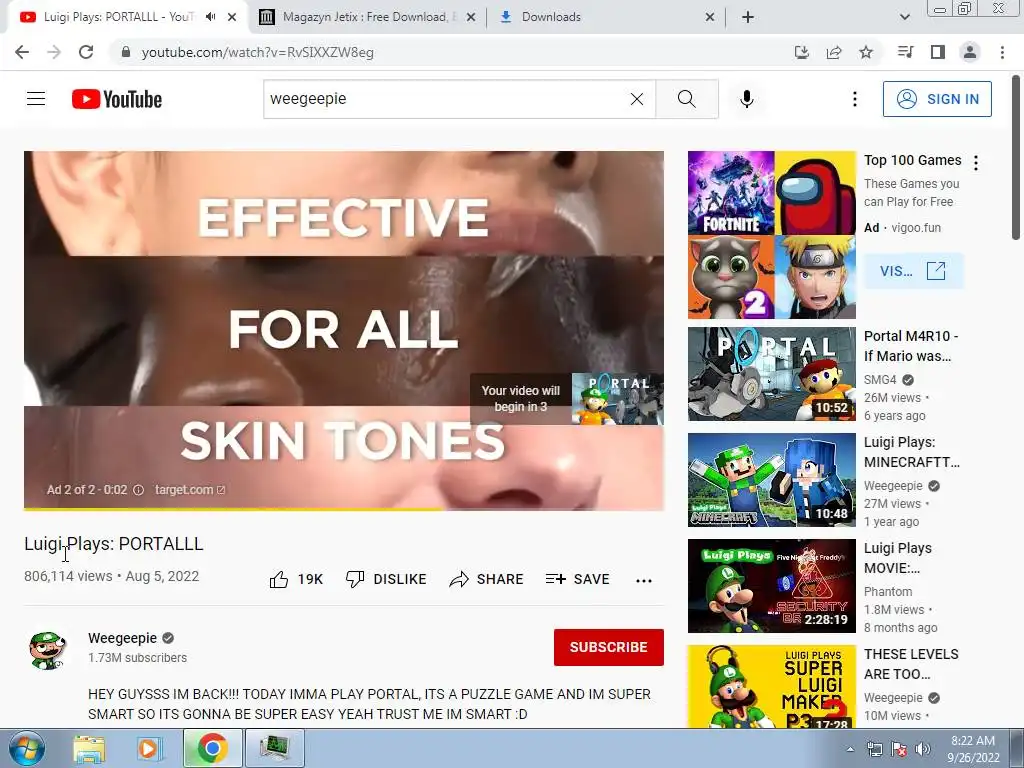Subscribe to Weegeepie with the red button

coord(609,647)
